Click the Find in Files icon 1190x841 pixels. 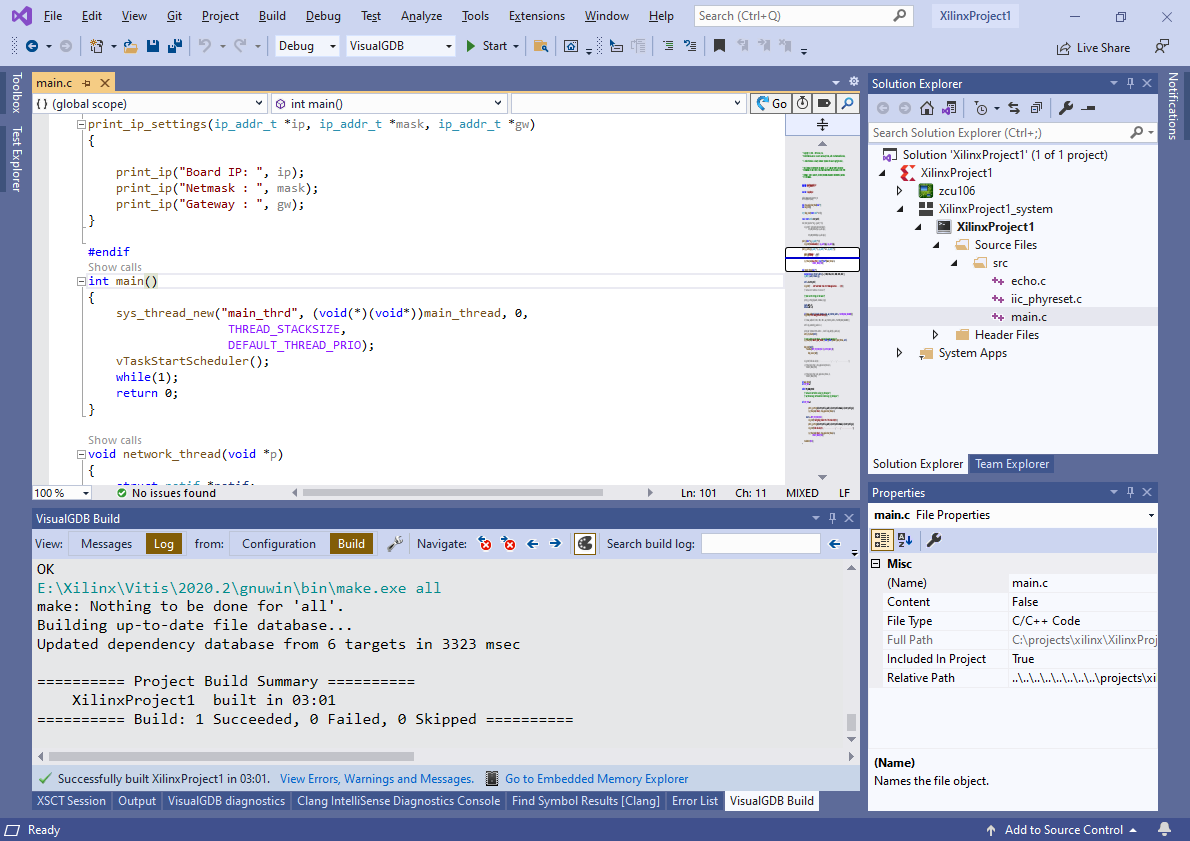(540, 46)
